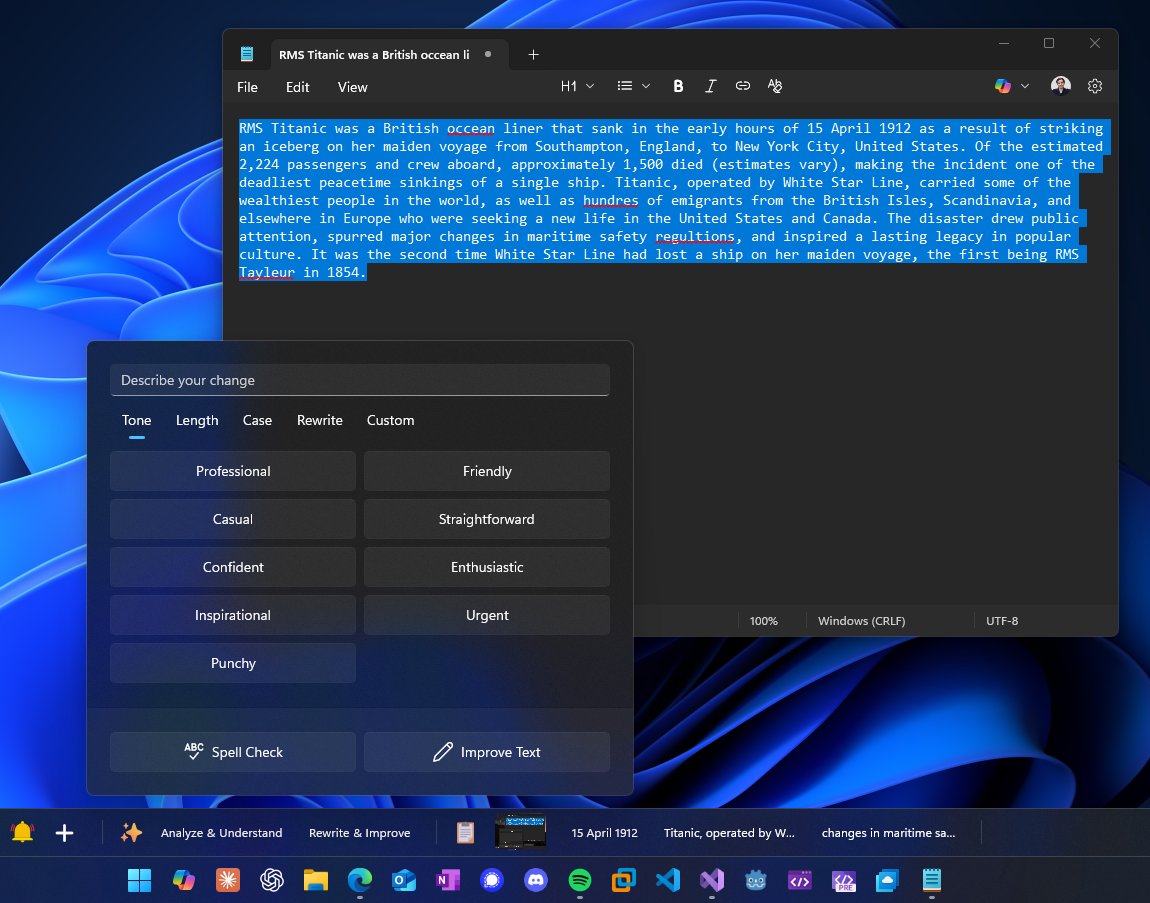Screen dimensions: 1150x903
Task: Open Outlook from the taskbar
Action: tap(403, 880)
